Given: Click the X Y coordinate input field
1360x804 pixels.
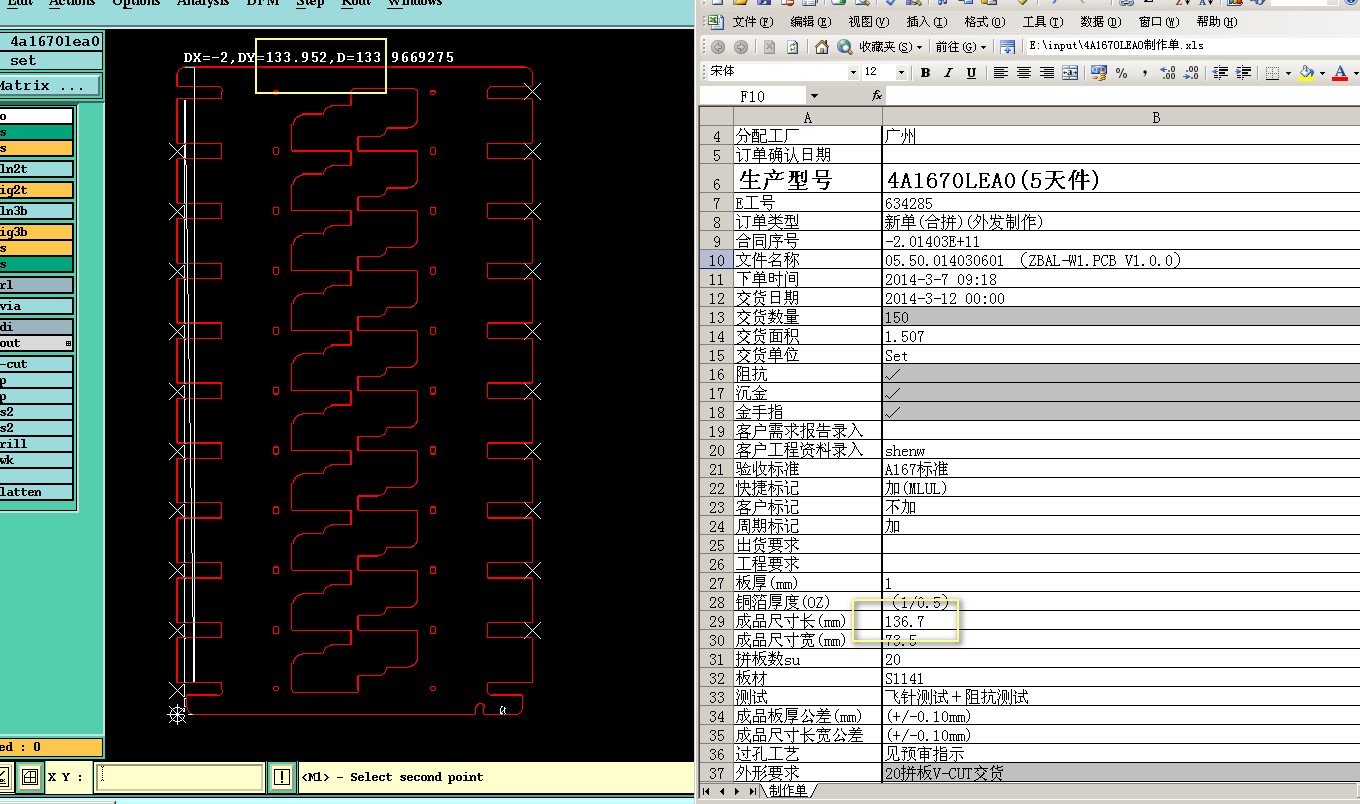Looking at the screenshot, I should pyautogui.click(x=180, y=777).
